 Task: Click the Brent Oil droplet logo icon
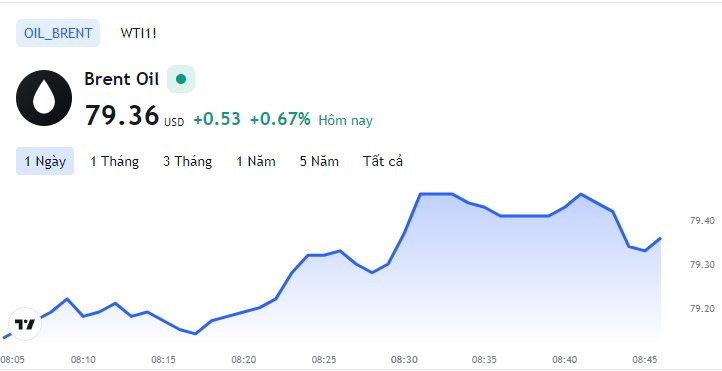[44, 98]
